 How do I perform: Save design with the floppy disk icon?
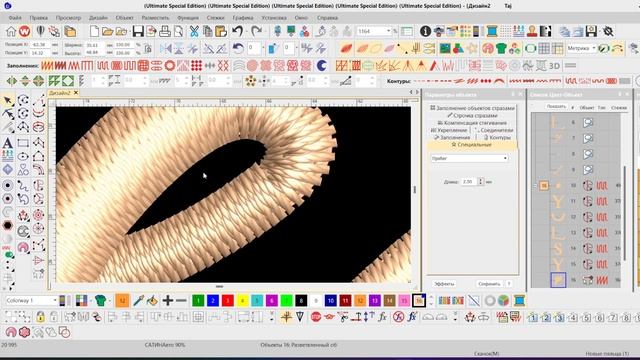[138, 31]
